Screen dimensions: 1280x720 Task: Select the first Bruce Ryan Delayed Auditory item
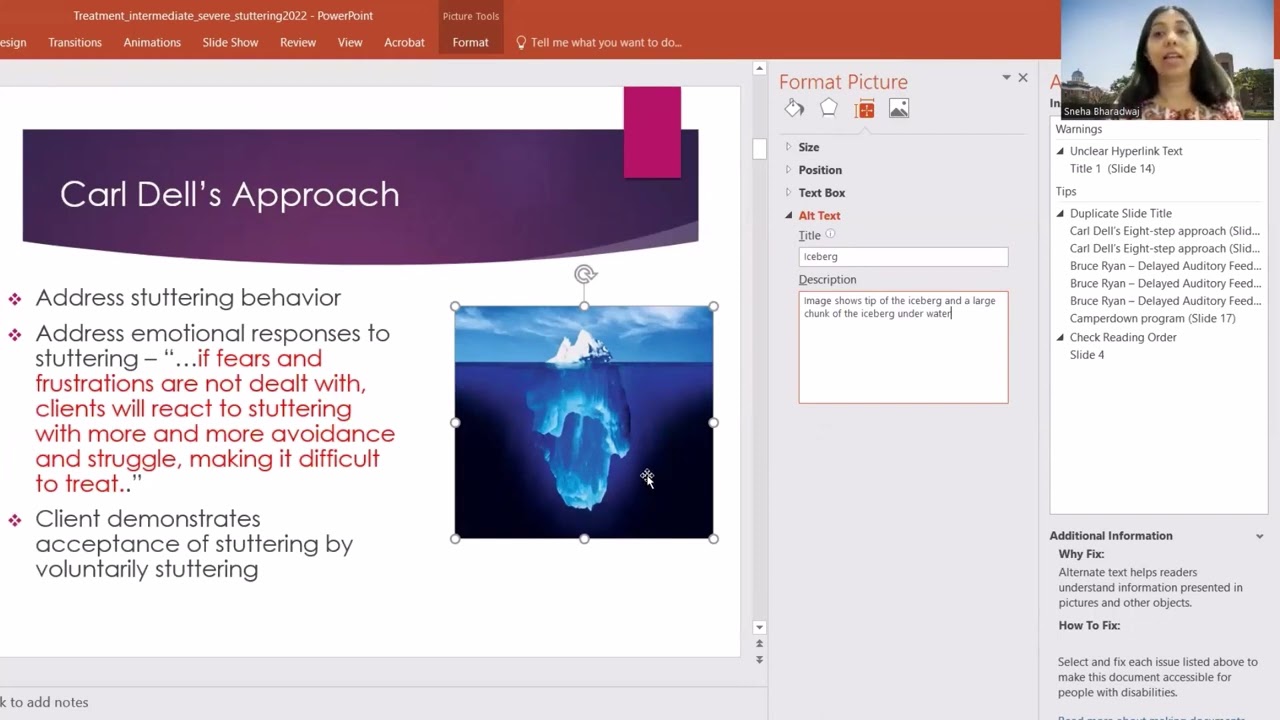pyautogui.click(x=1165, y=267)
